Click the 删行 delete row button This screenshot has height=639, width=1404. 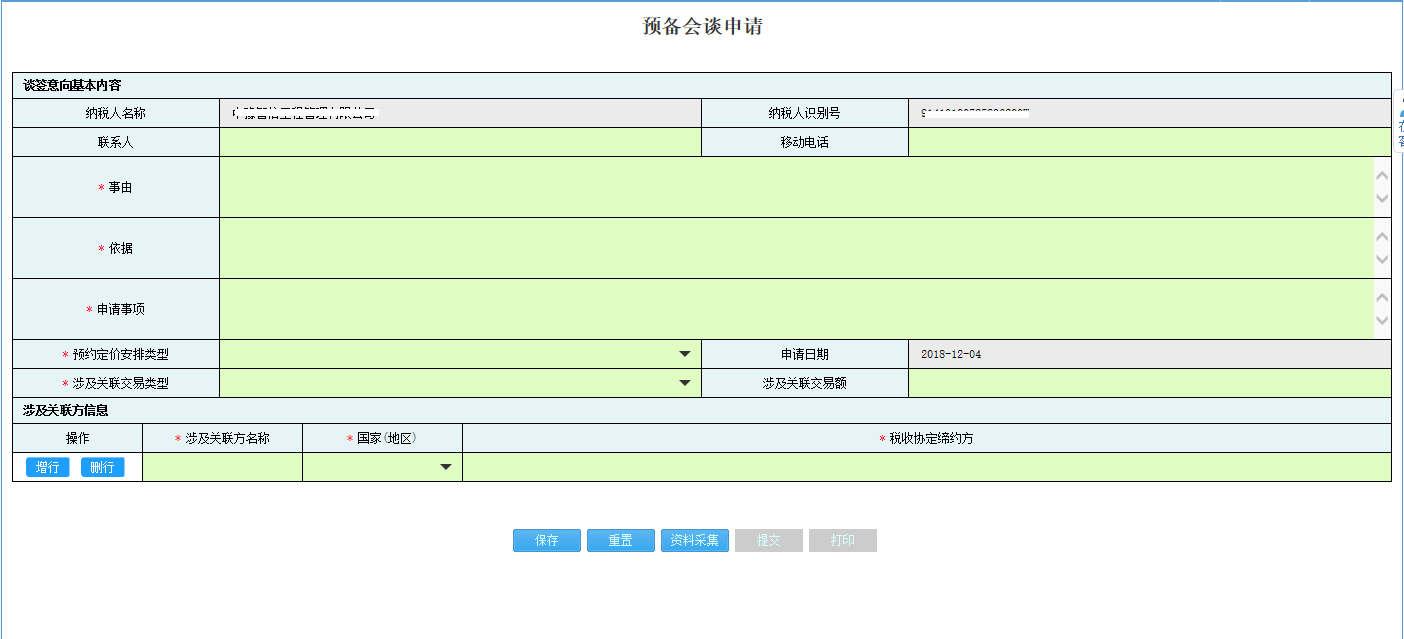coord(102,466)
